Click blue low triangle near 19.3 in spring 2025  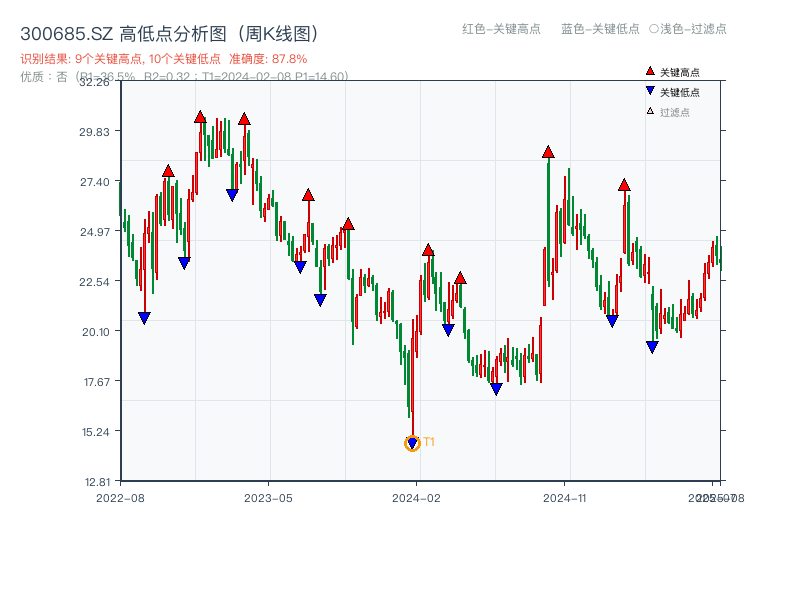[x=652, y=347]
